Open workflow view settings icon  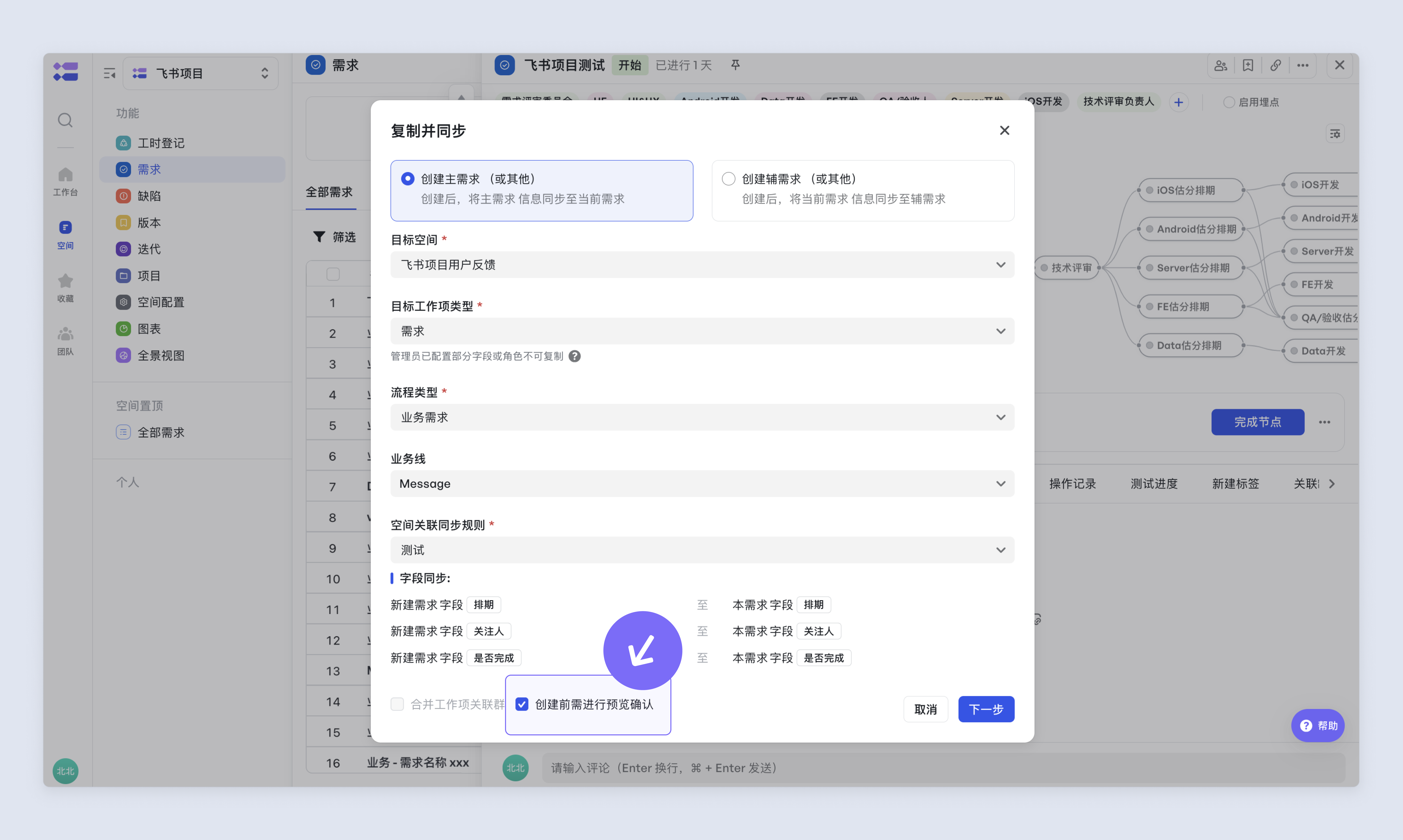1335,134
